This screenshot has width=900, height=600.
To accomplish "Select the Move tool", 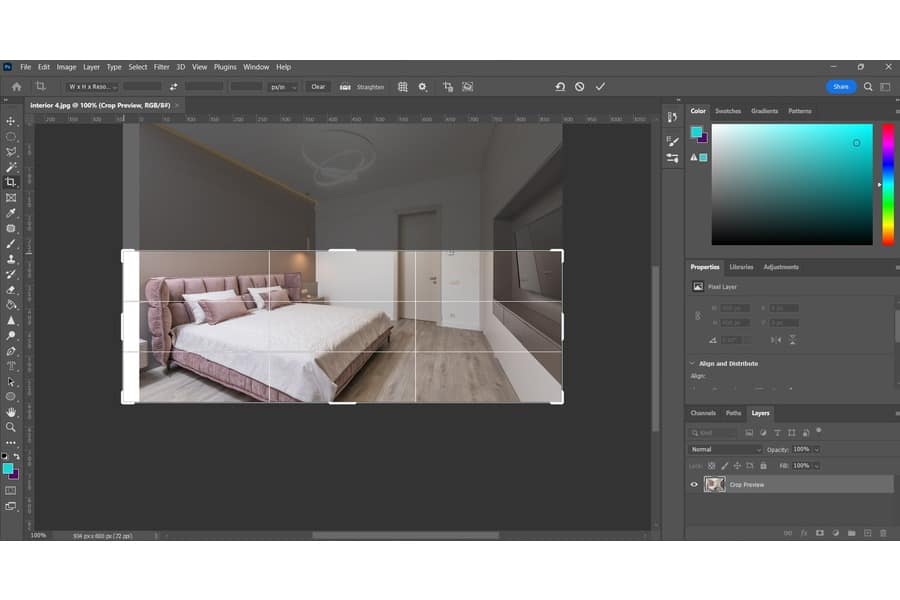I will [x=11, y=121].
